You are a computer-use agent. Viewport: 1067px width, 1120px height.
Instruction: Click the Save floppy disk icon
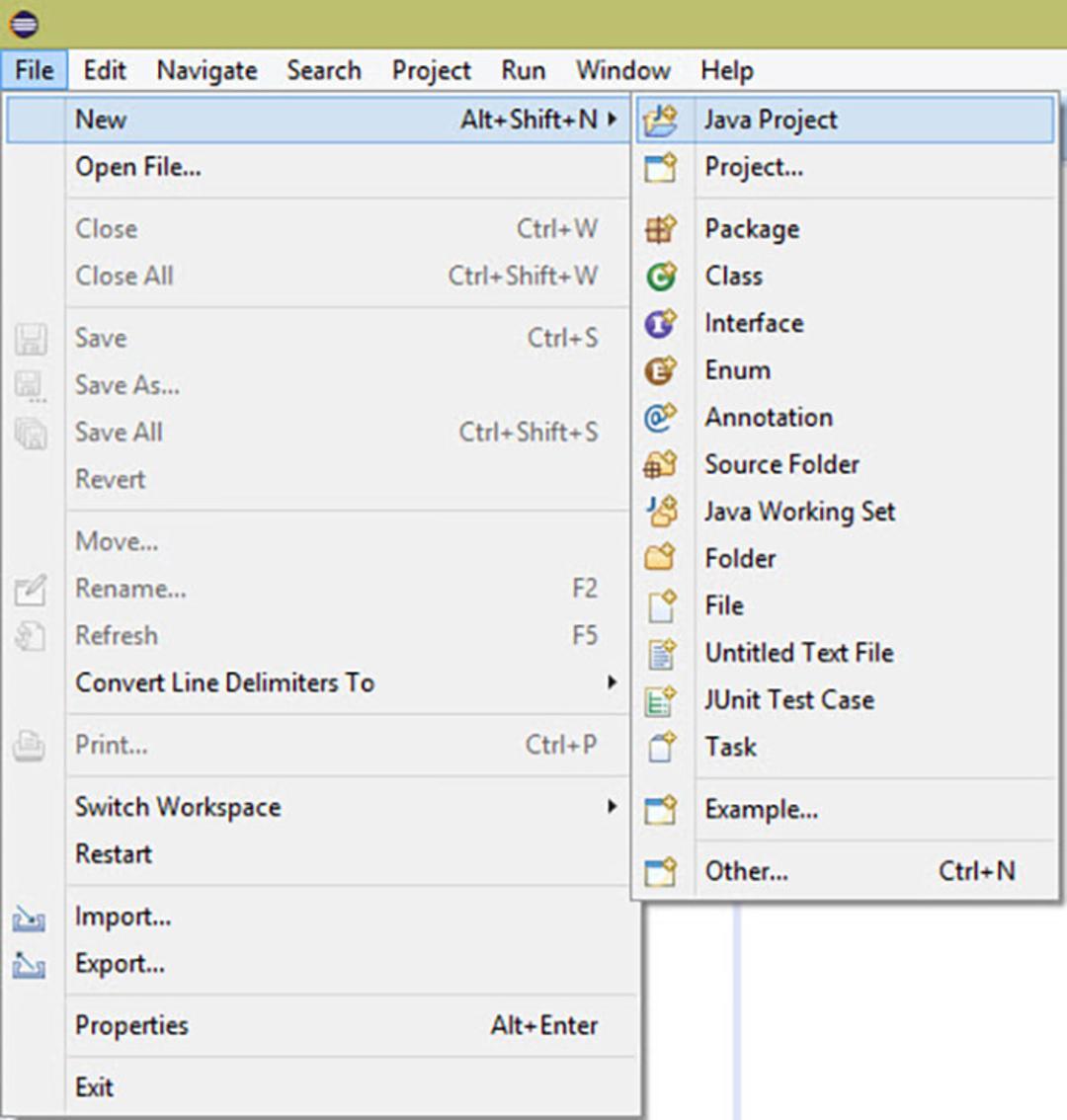pyautogui.click(x=31, y=340)
